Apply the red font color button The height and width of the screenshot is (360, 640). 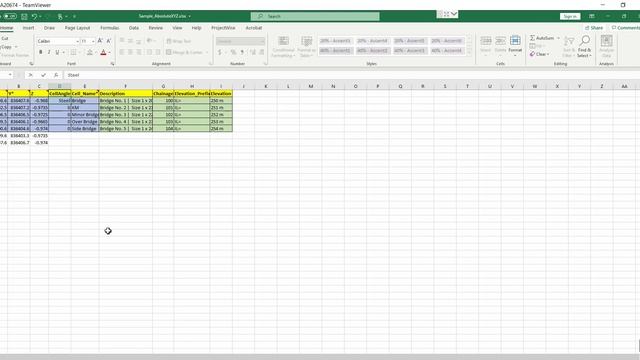(103, 52)
